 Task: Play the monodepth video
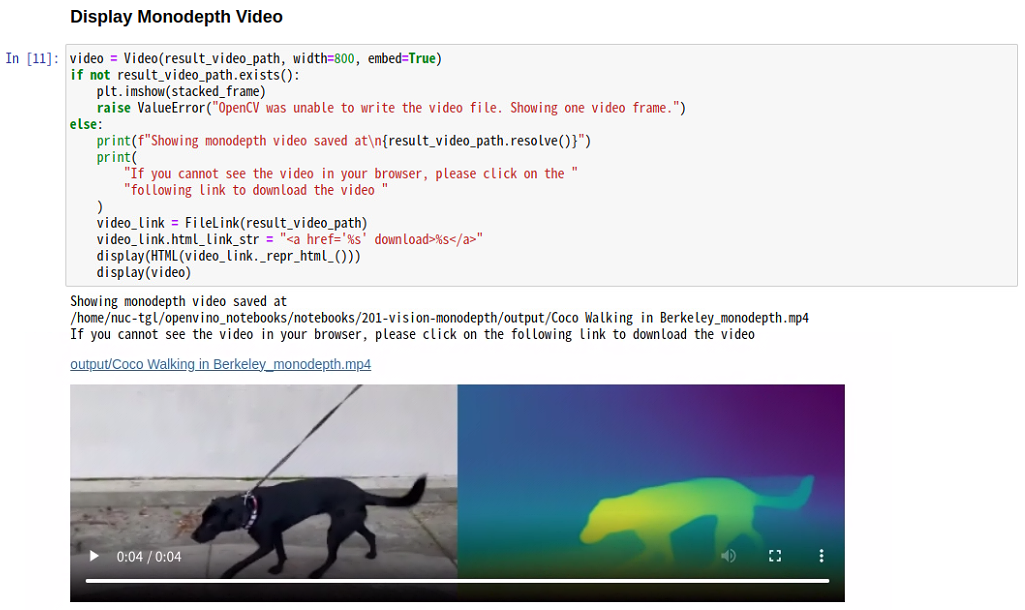click(94, 556)
